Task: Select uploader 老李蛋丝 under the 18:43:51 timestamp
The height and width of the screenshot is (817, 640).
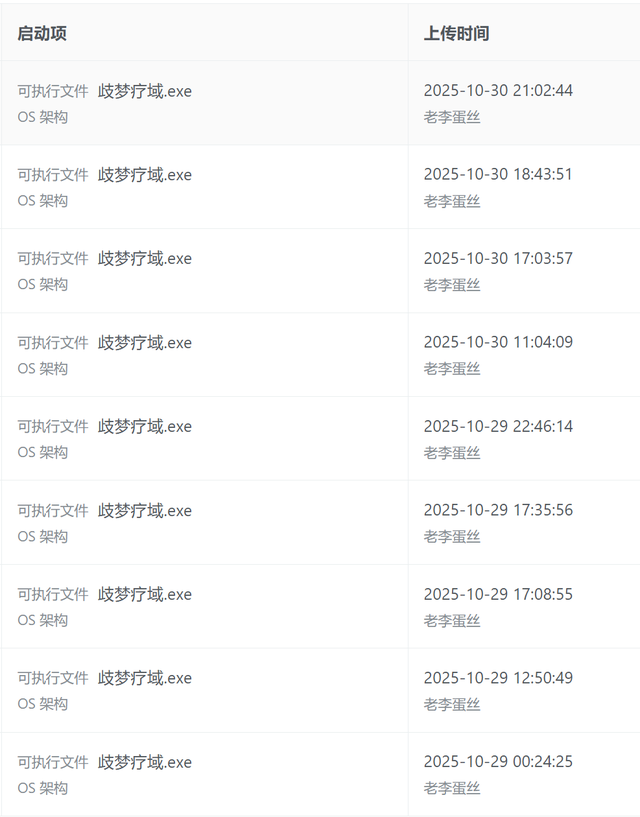Action: coord(451,201)
